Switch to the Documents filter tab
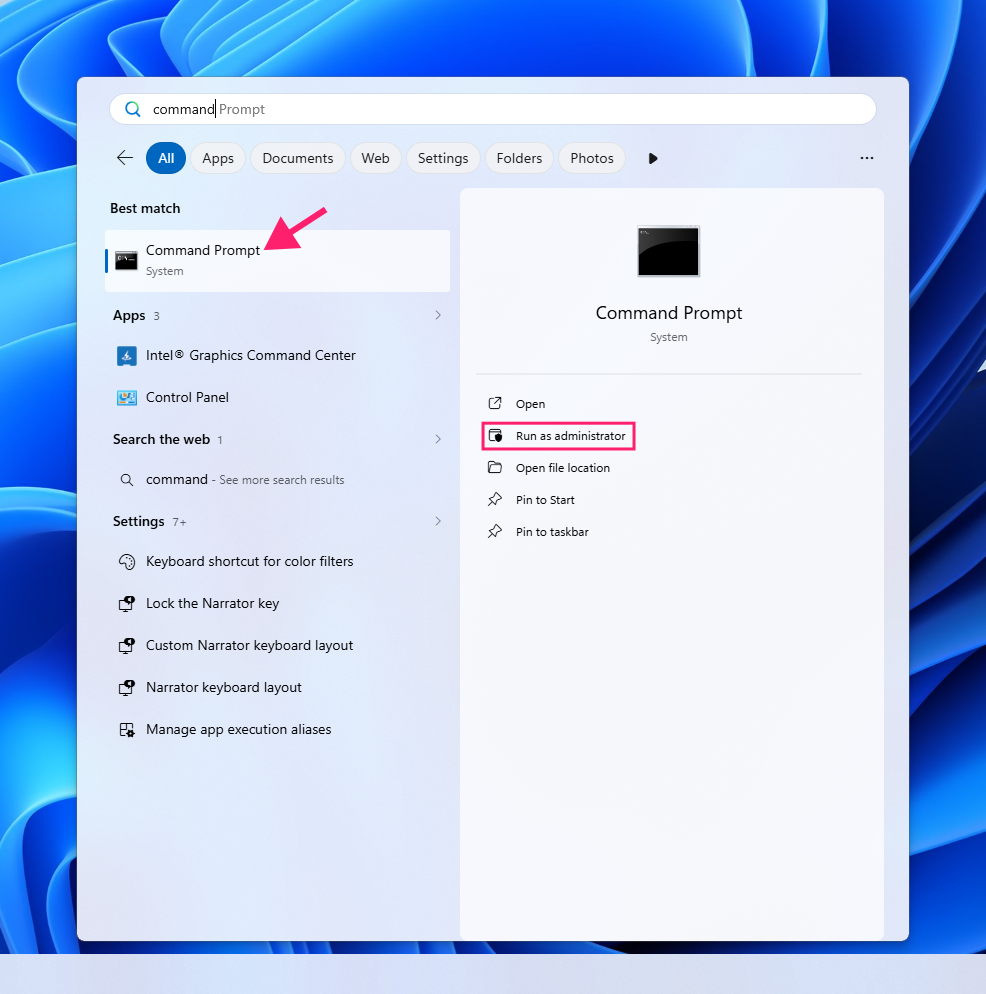 (298, 158)
